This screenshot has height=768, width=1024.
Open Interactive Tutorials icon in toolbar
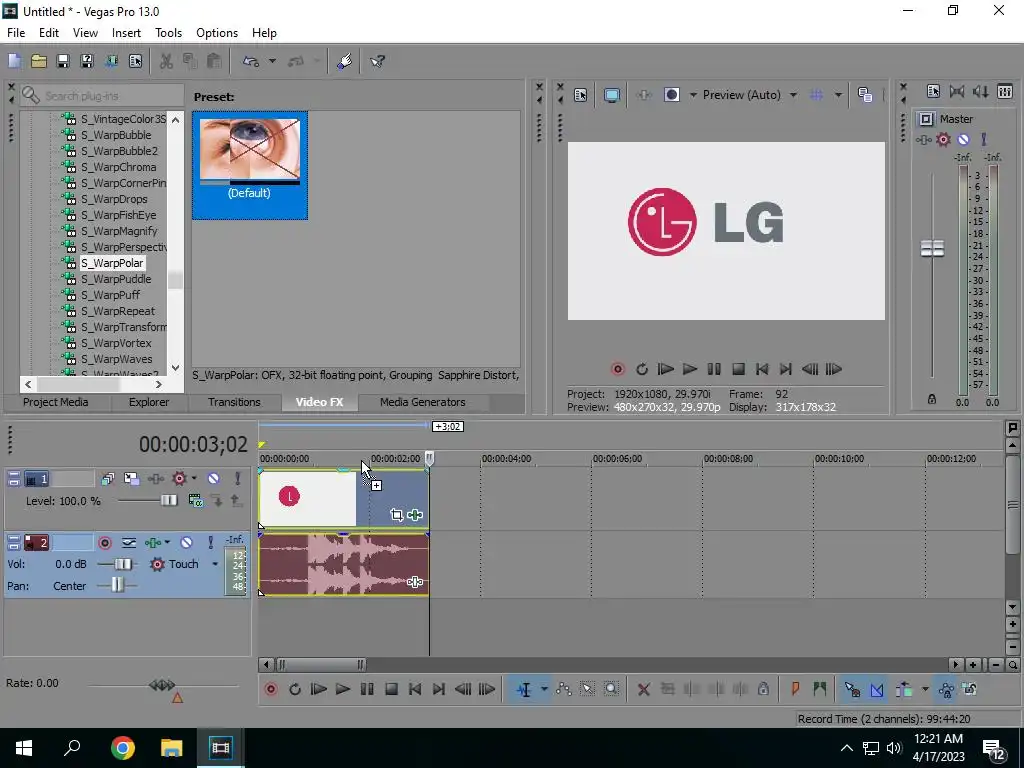345,61
